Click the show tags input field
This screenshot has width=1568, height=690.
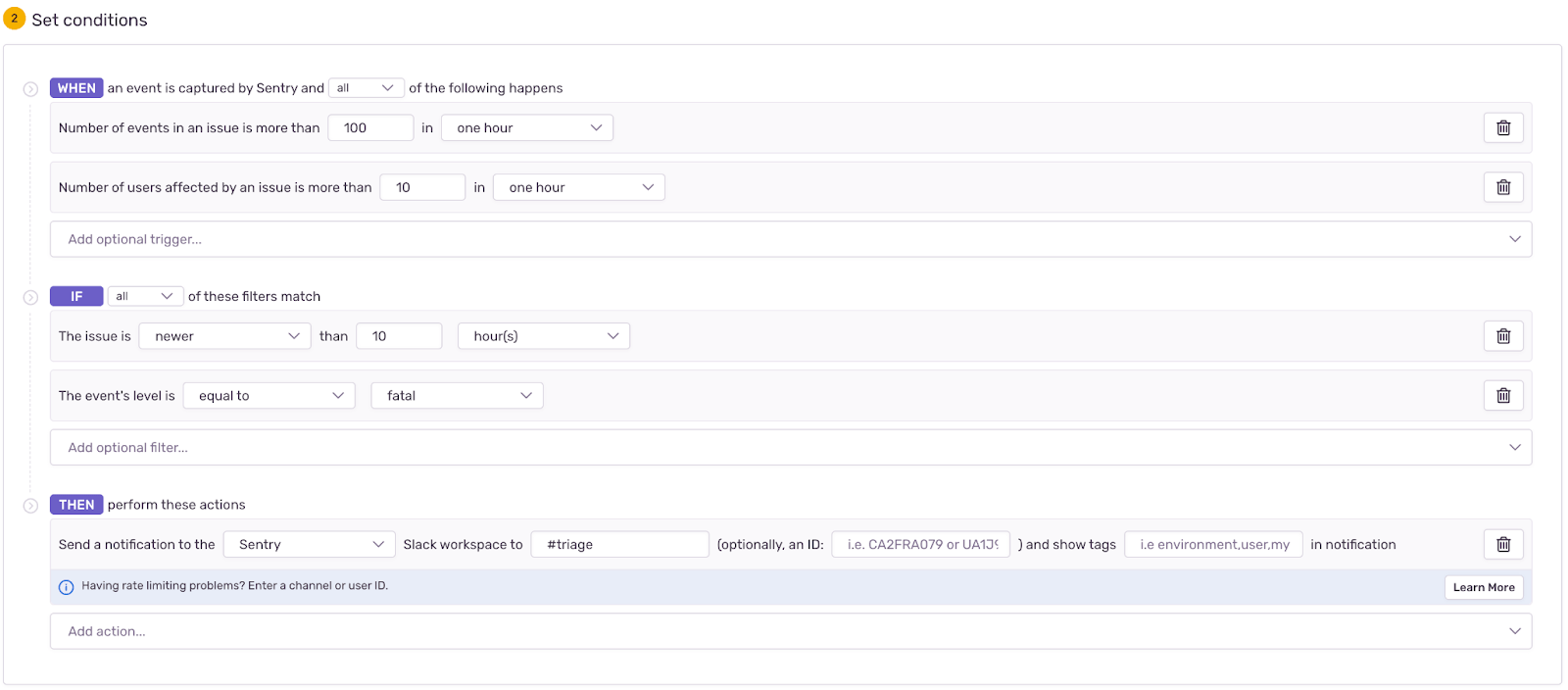(x=1213, y=545)
